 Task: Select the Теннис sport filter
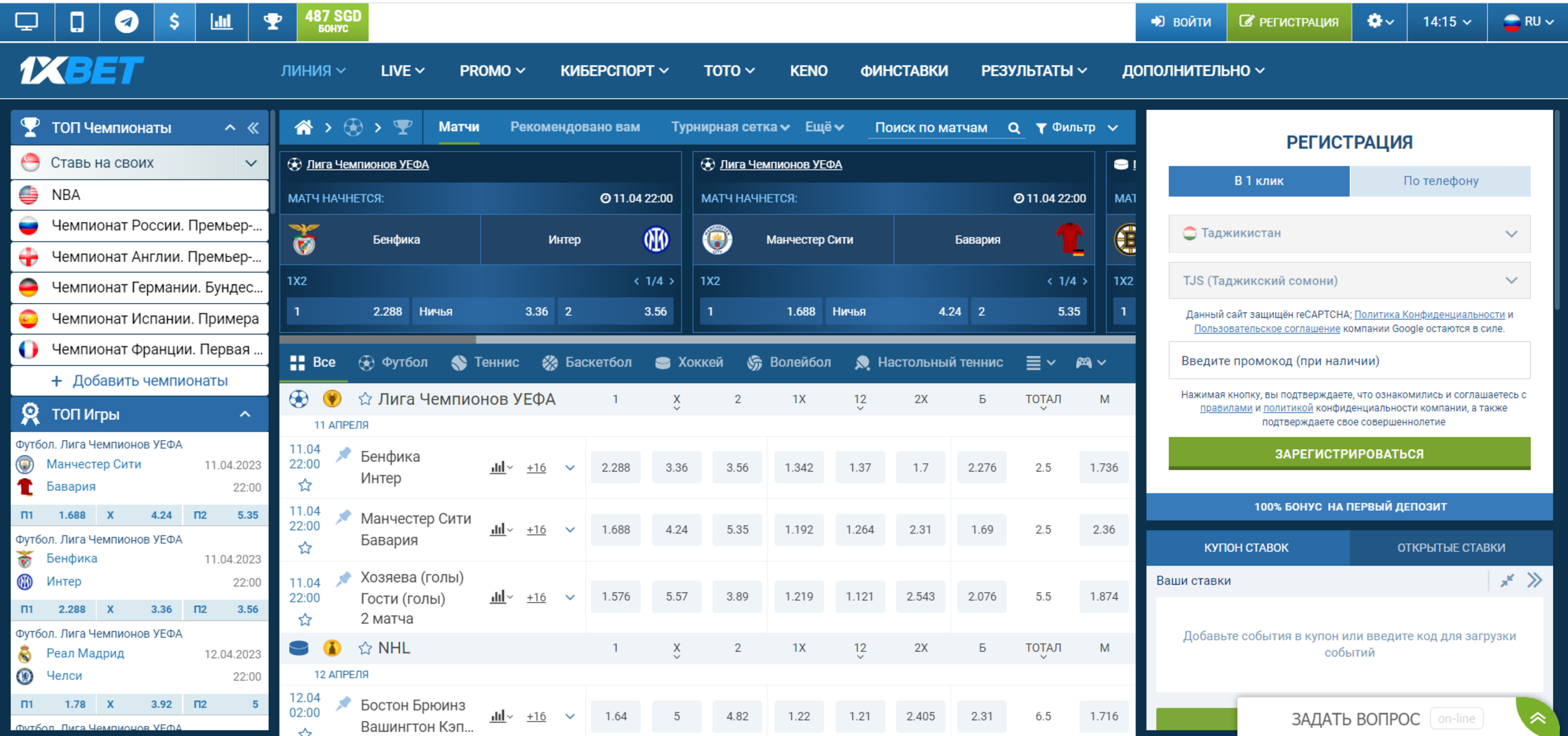pyautogui.click(x=485, y=363)
